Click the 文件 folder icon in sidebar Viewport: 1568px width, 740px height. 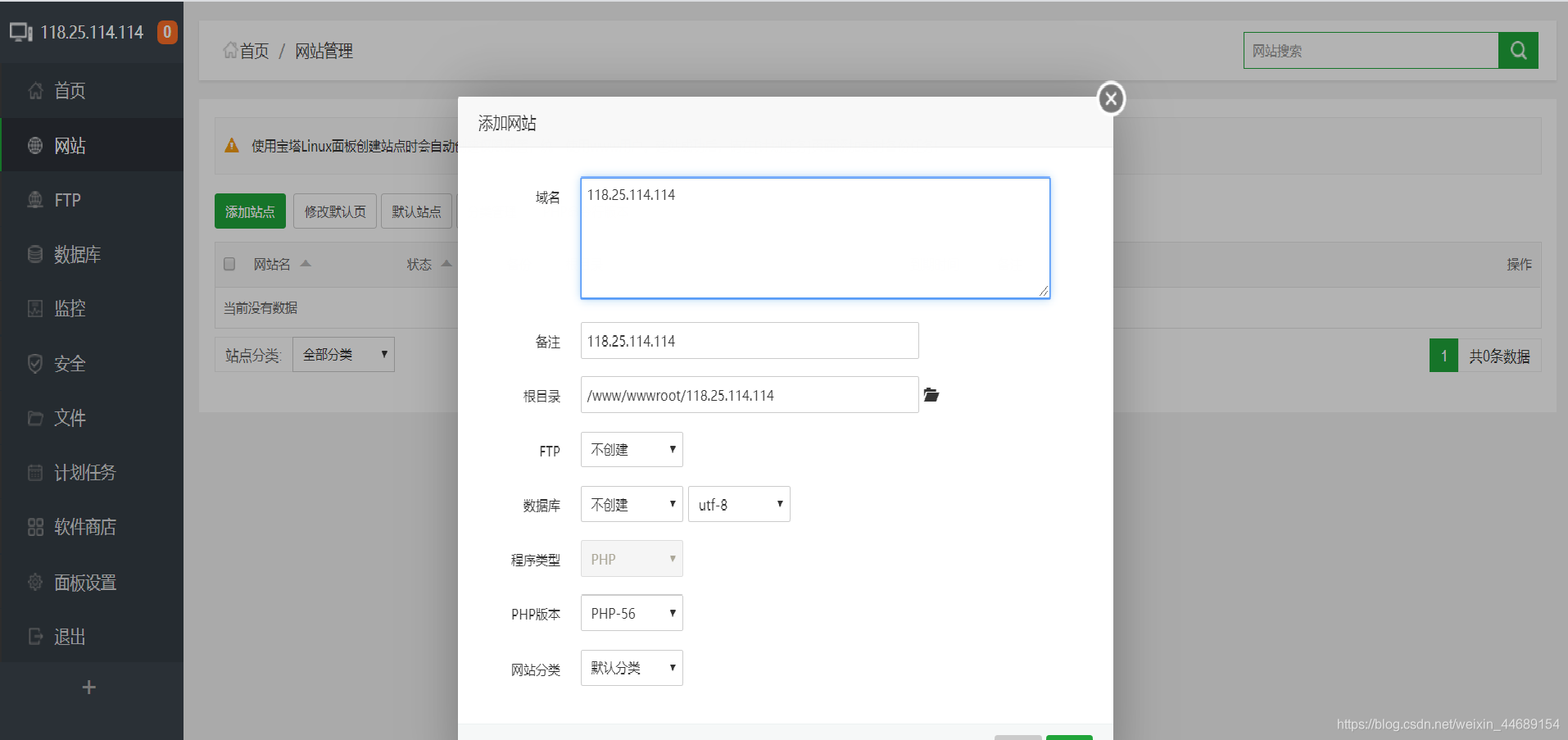click(35, 418)
